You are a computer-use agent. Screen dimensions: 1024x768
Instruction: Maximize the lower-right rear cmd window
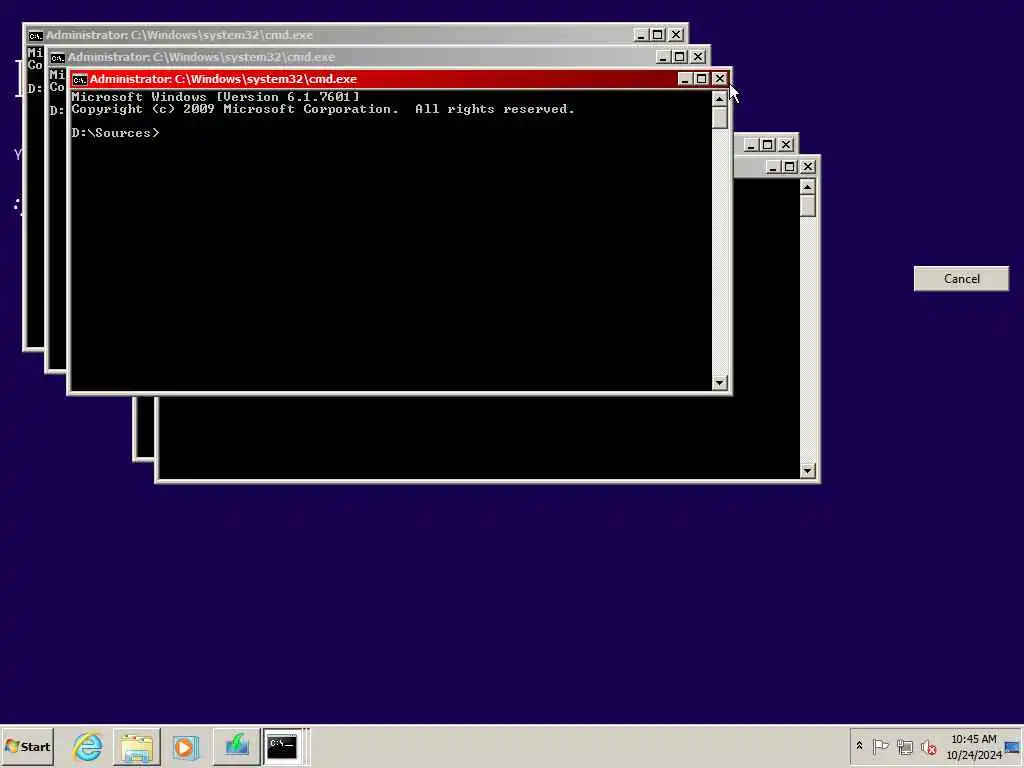pos(767,144)
